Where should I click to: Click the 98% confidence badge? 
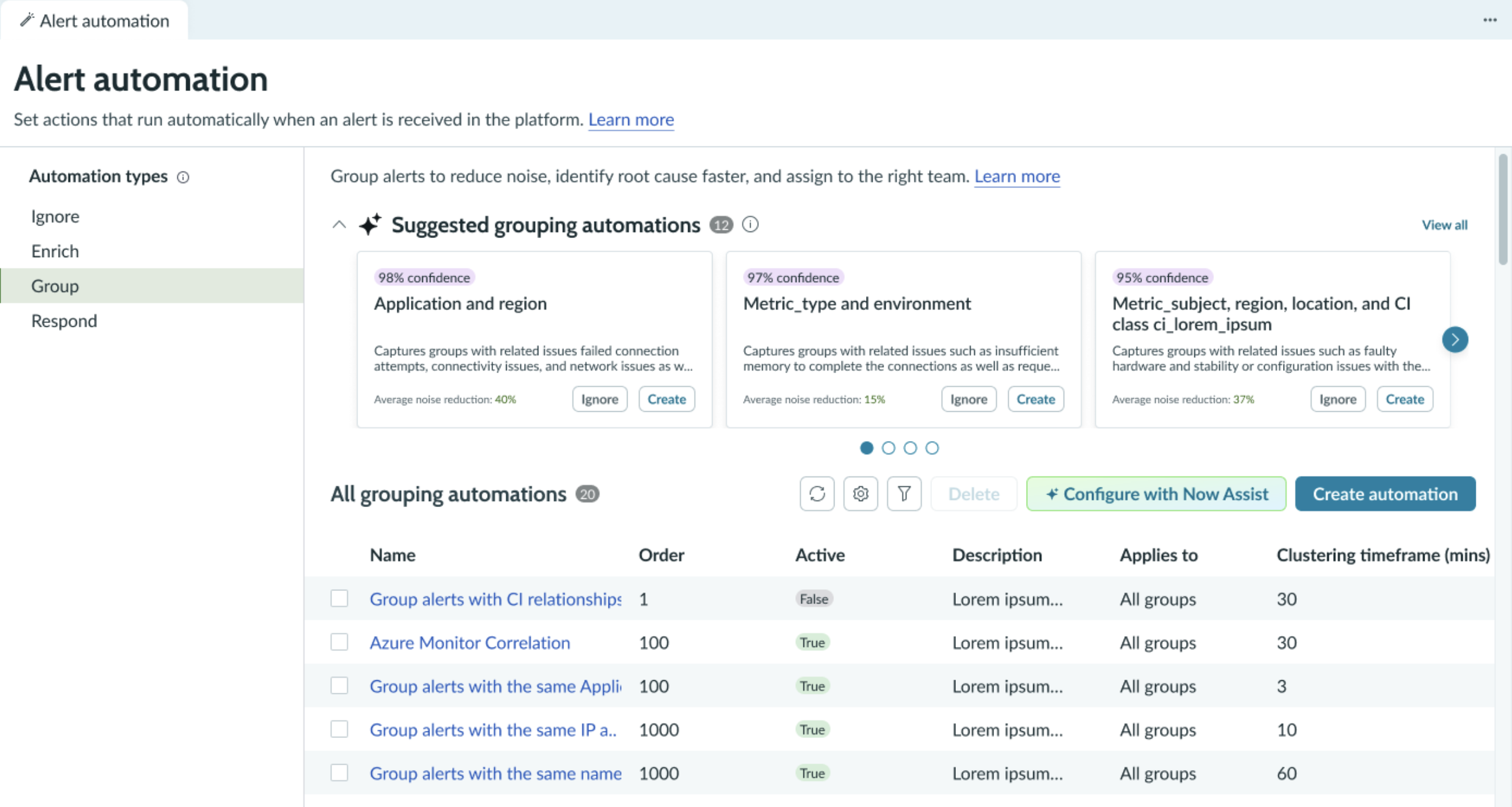pos(424,277)
